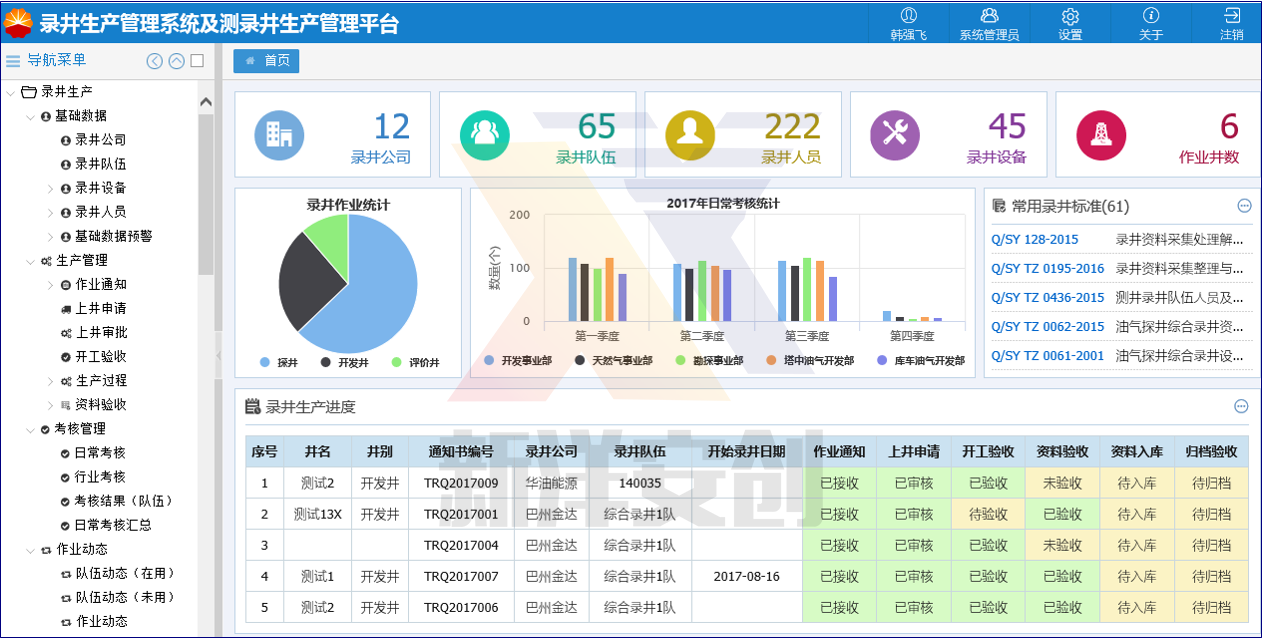
Task: Toggle 天然气事业部 series legend
Action: [x=613, y=360]
